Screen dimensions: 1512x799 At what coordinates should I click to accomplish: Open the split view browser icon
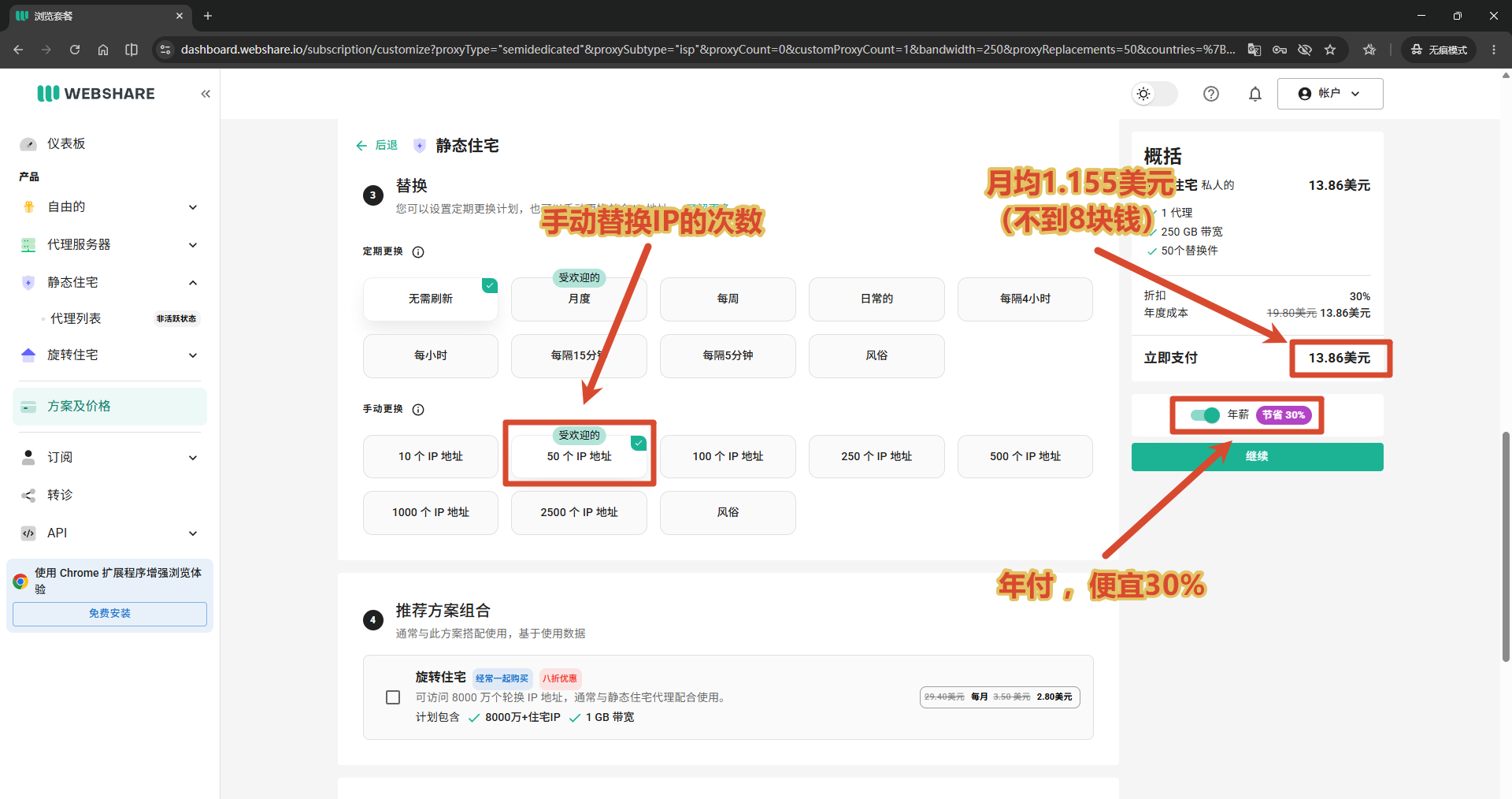132,50
